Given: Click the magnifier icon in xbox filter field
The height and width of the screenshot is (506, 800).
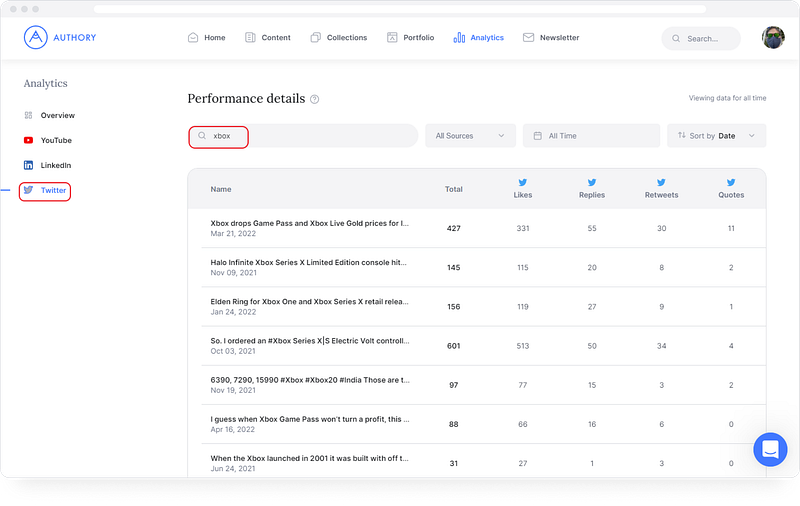Looking at the screenshot, I should pyautogui.click(x=202, y=136).
